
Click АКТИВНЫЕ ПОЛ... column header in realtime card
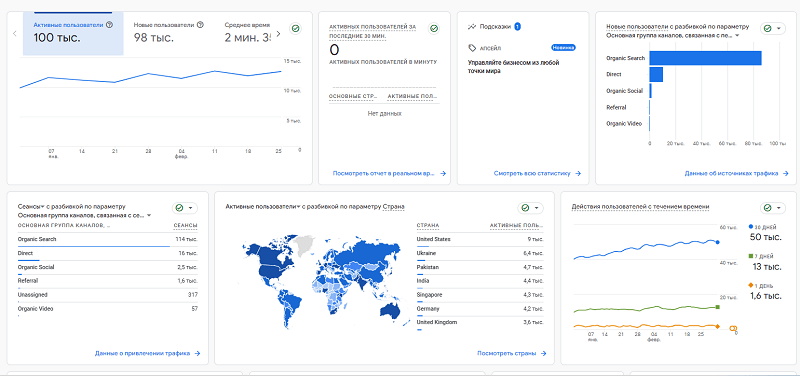pos(412,96)
